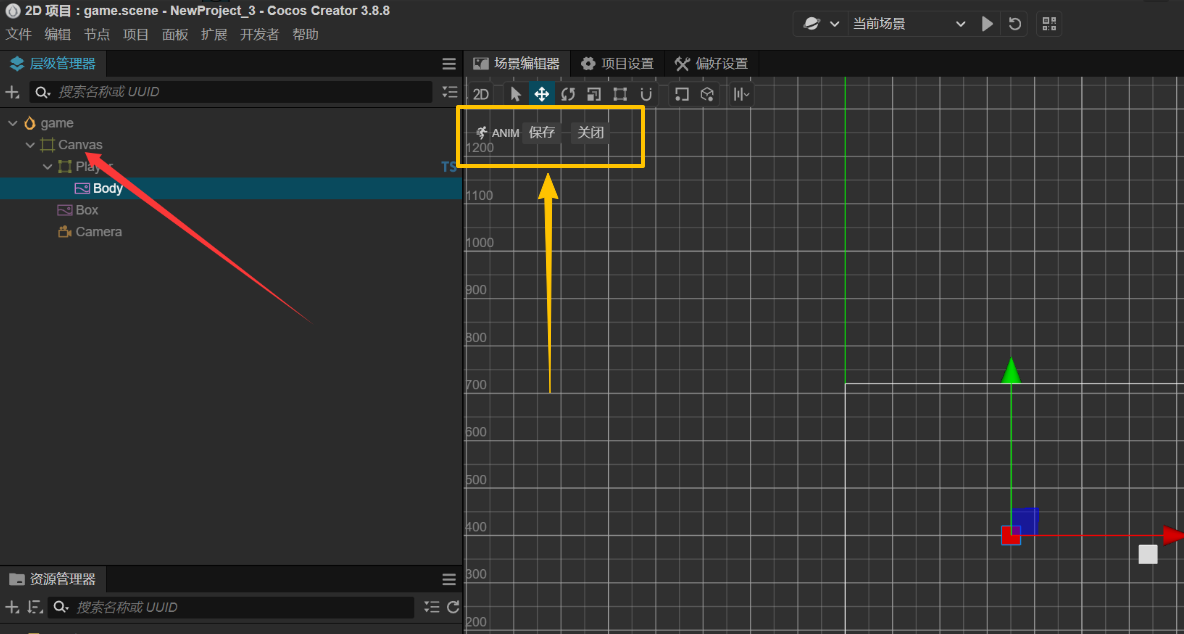Click the asset refresh icon

tap(453, 607)
